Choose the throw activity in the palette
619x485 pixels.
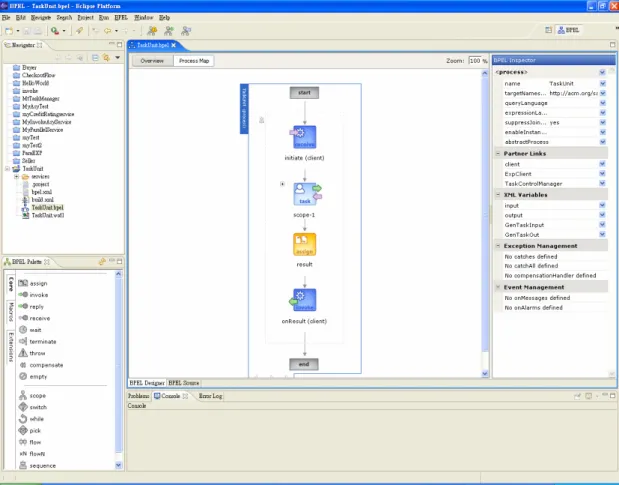click(x=32, y=353)
